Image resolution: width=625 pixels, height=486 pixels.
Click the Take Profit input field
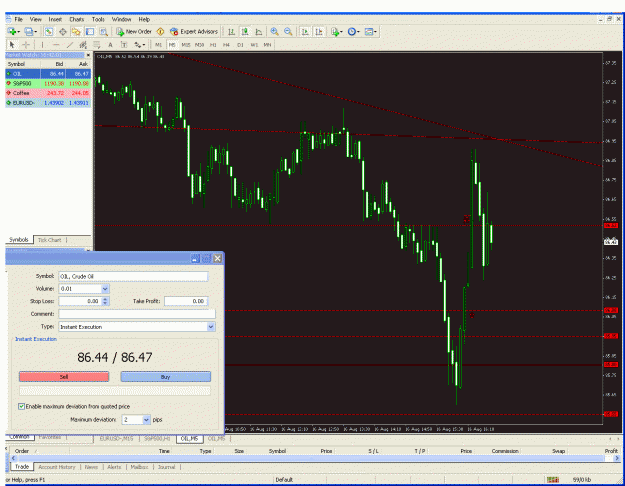pos(186,301)
